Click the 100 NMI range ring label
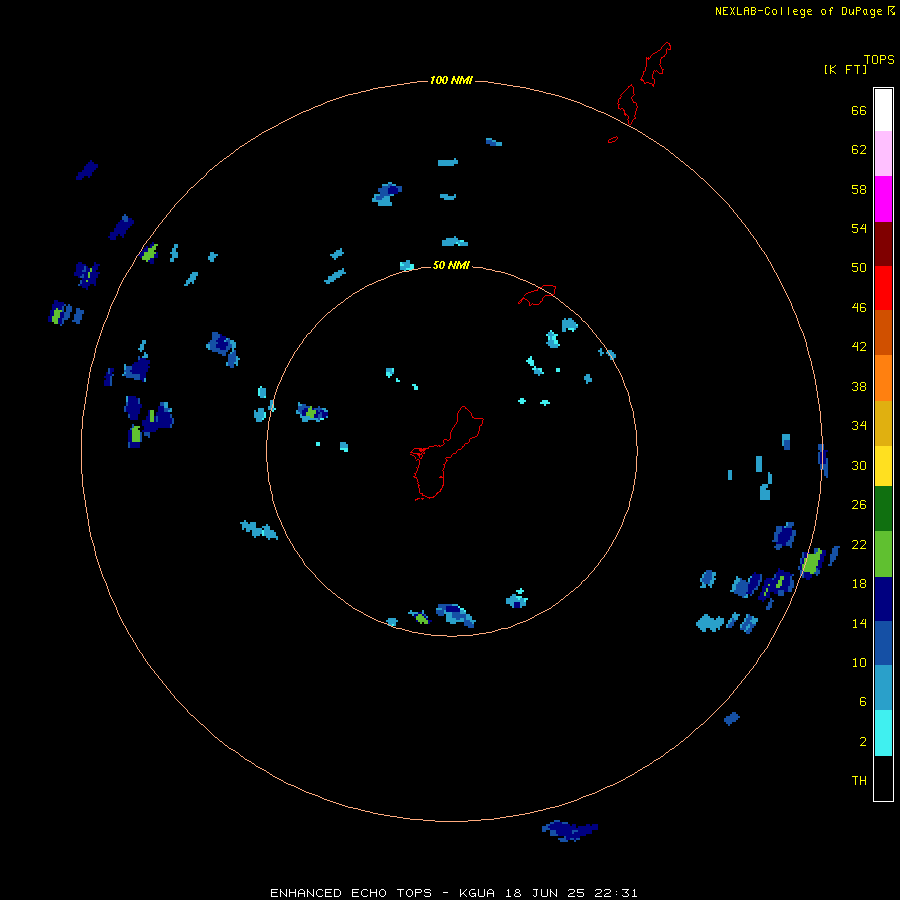 (451, 80)
